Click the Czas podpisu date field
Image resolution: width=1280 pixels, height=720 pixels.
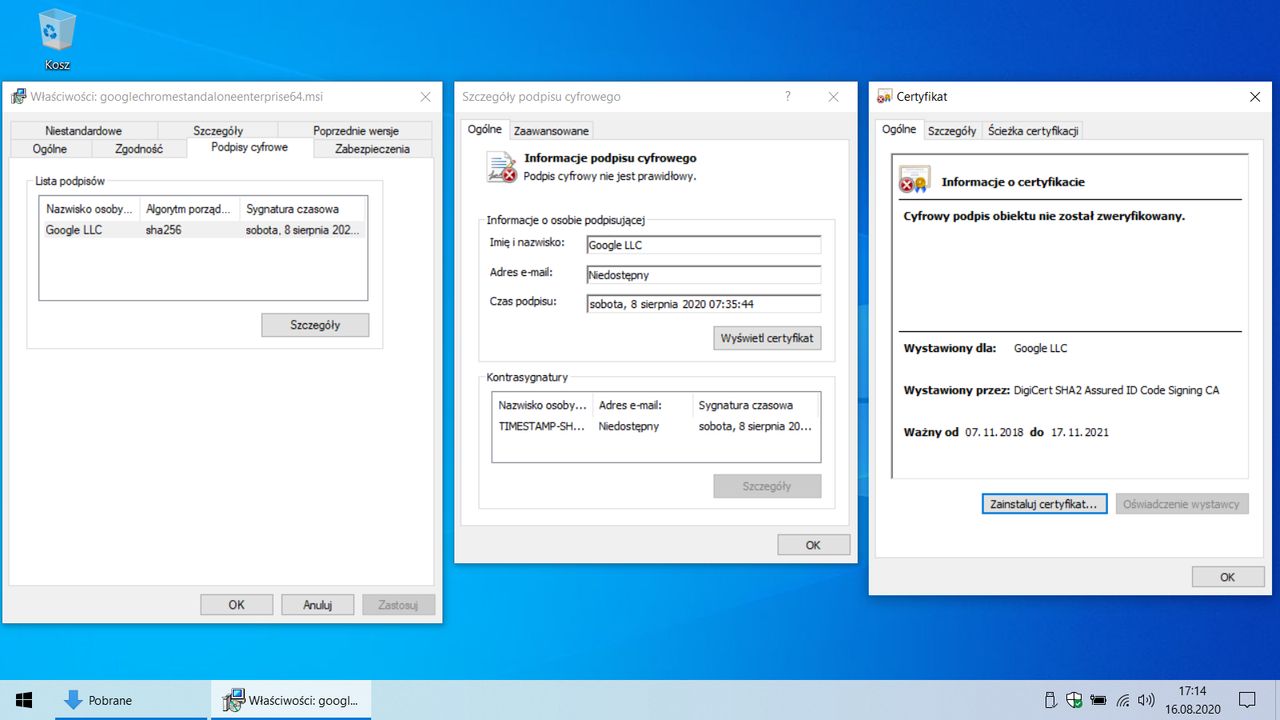point(704,304)
